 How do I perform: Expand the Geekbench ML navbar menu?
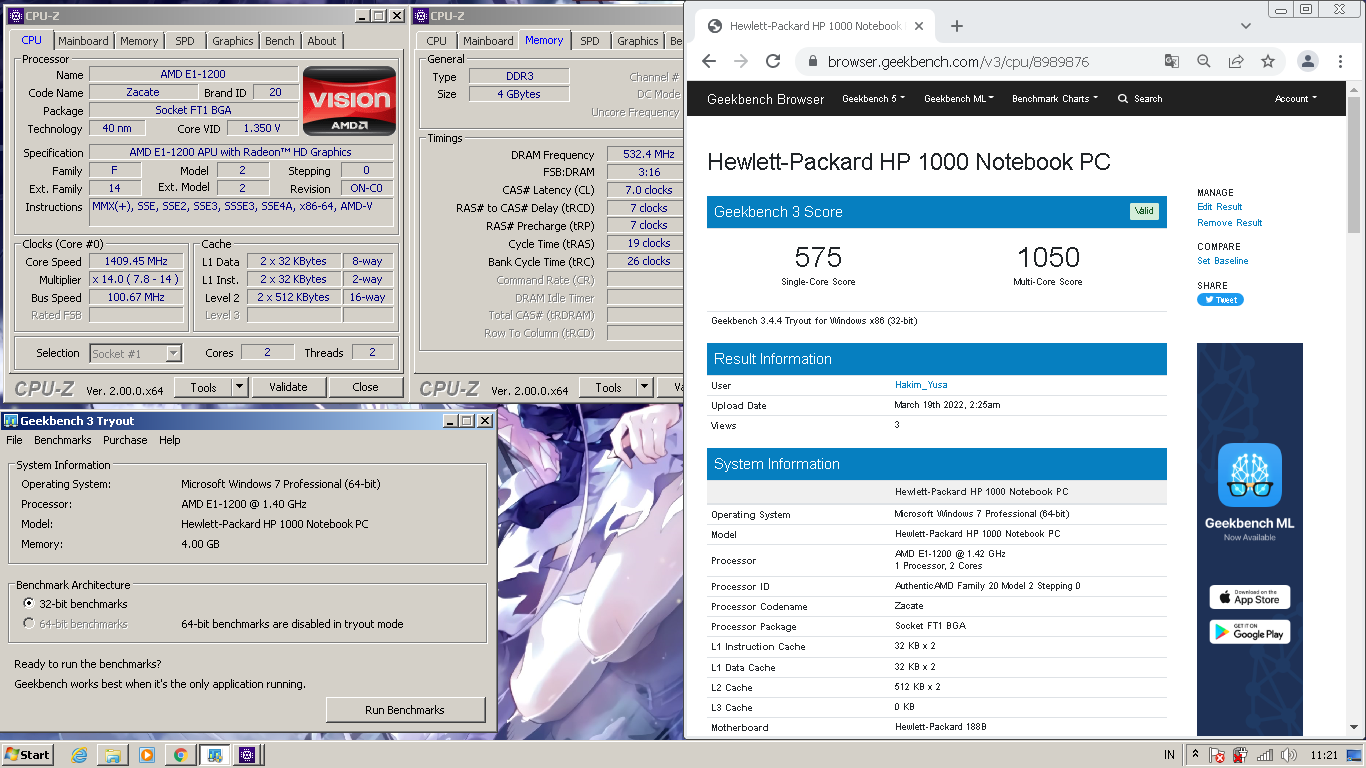pos(959,99)
